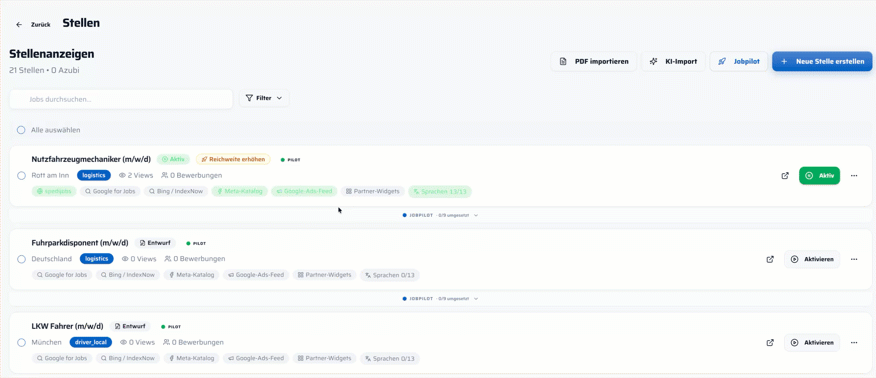Open external link icon for LKW Fahrer job
Viewport: 876px width, 378px height.
[x=770, y=342]
